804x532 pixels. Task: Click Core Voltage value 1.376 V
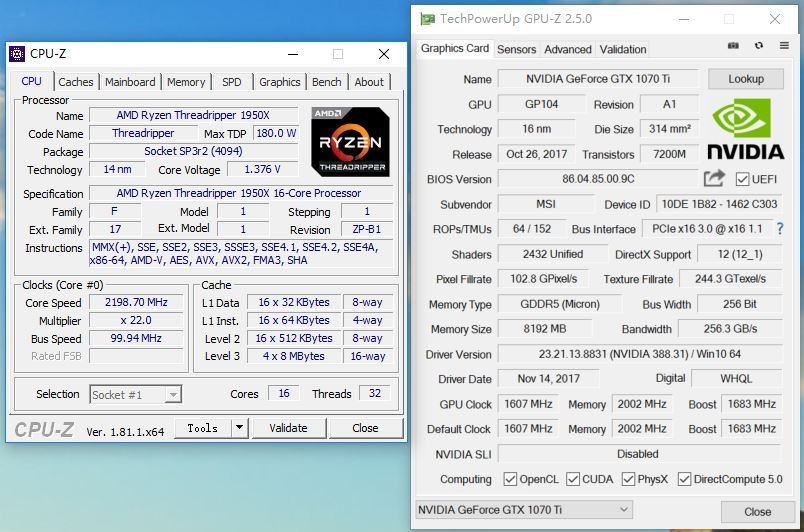[262, 169]
